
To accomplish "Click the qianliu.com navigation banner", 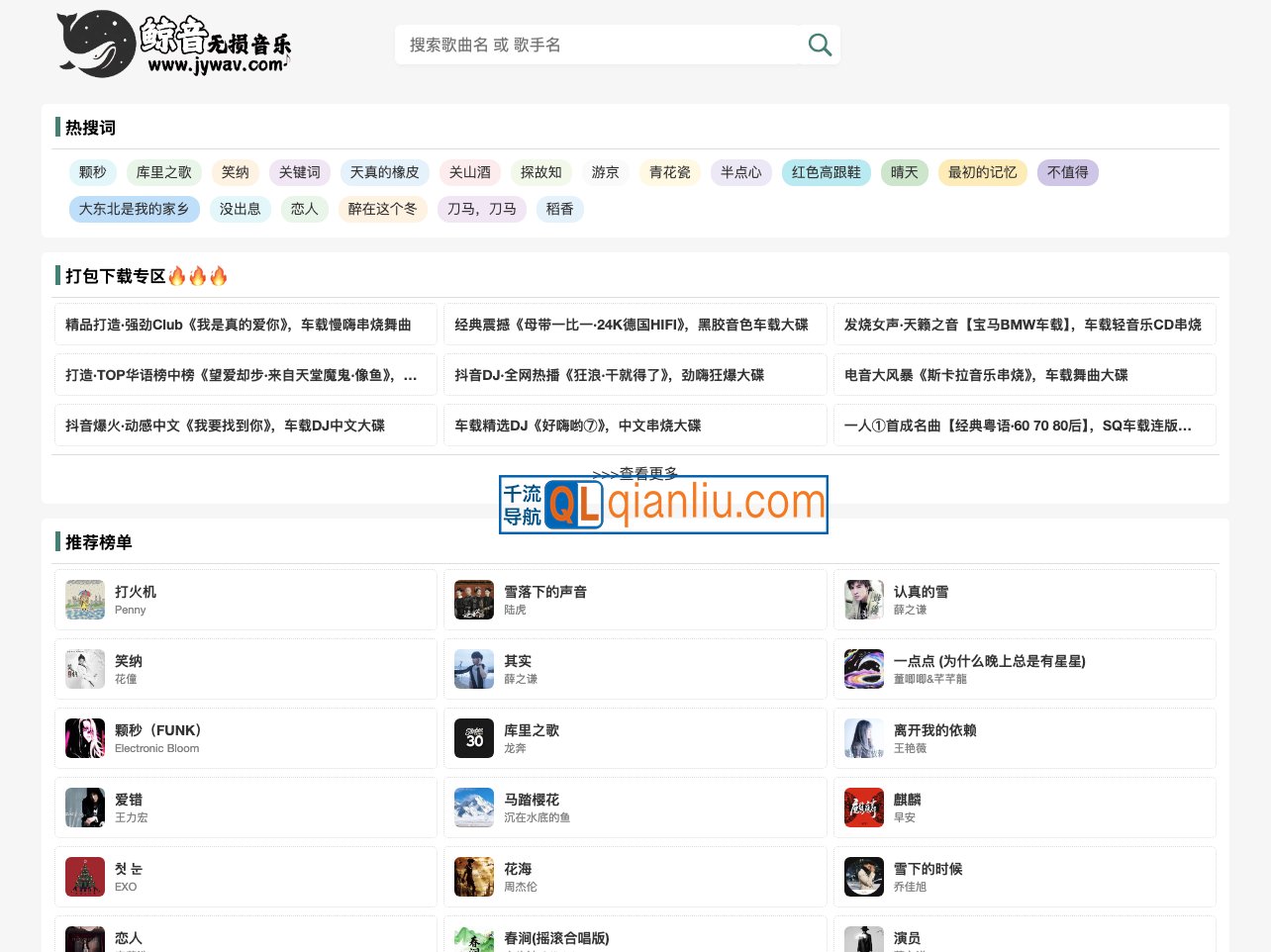I will click(663, 505).
